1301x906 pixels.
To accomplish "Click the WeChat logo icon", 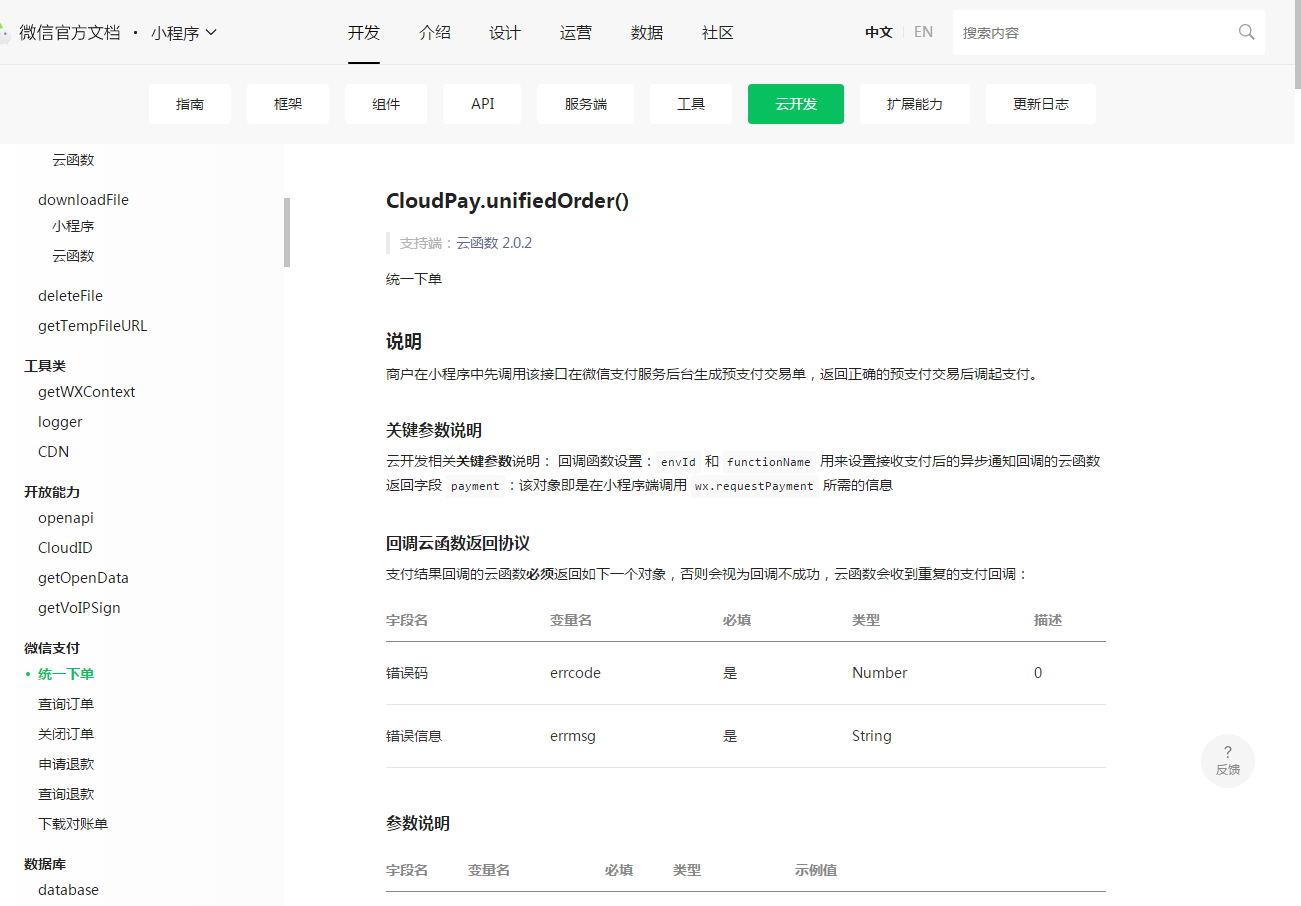I will pos(4,33).
